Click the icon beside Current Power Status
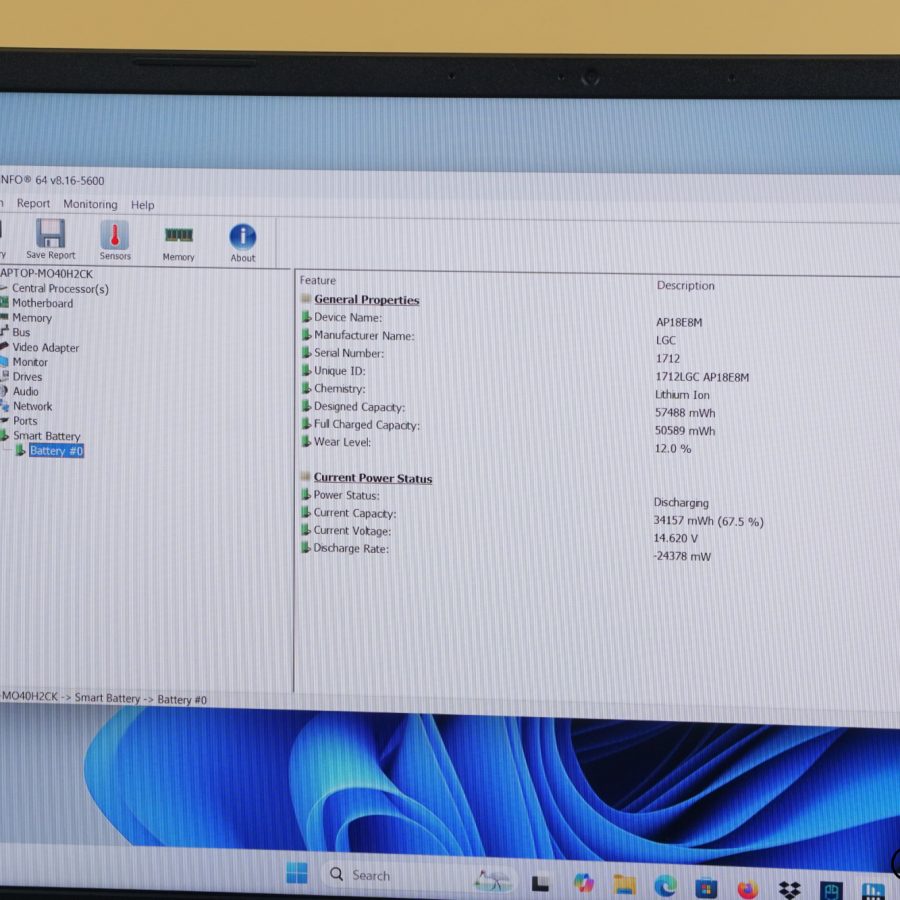Screen dimensions: 900x900 (x=306, y=476)
